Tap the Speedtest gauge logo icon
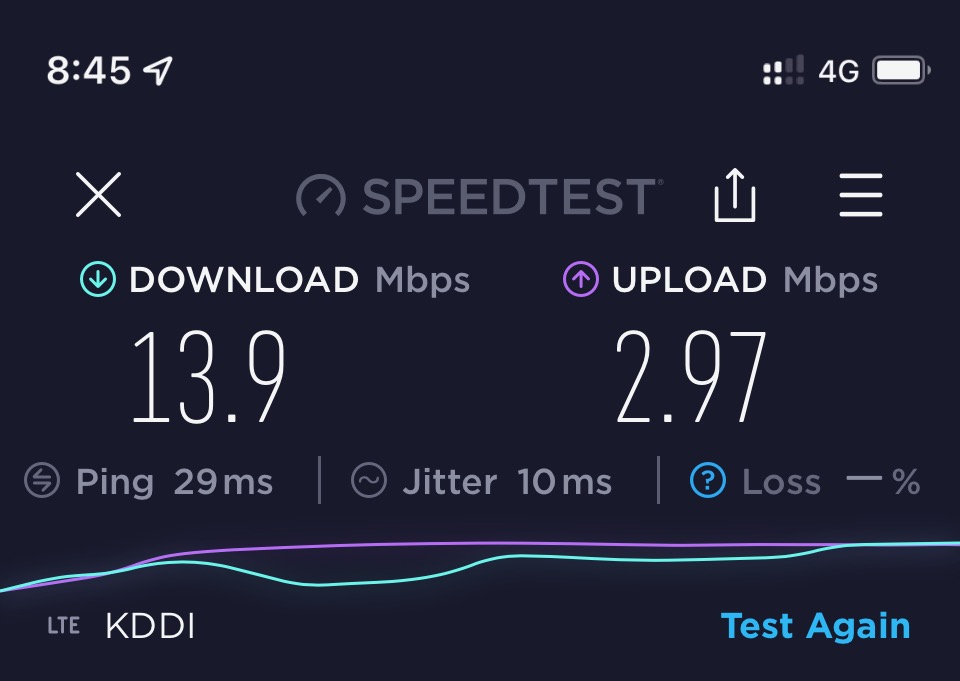The width and height of the screenshot is (960, 681). (321, 195)
